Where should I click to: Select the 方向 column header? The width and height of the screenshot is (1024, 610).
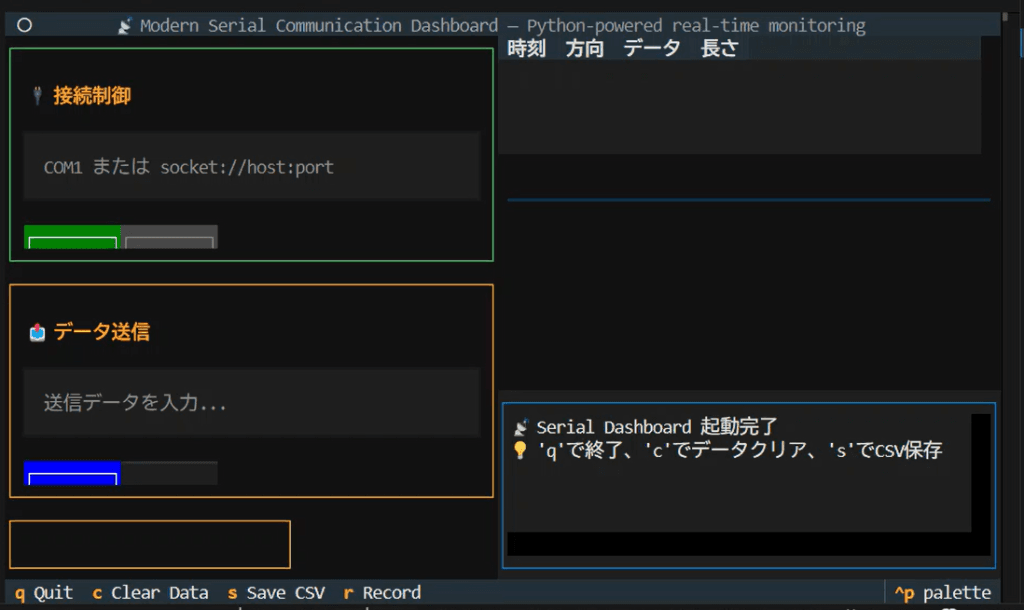click(x=584, y=47)
